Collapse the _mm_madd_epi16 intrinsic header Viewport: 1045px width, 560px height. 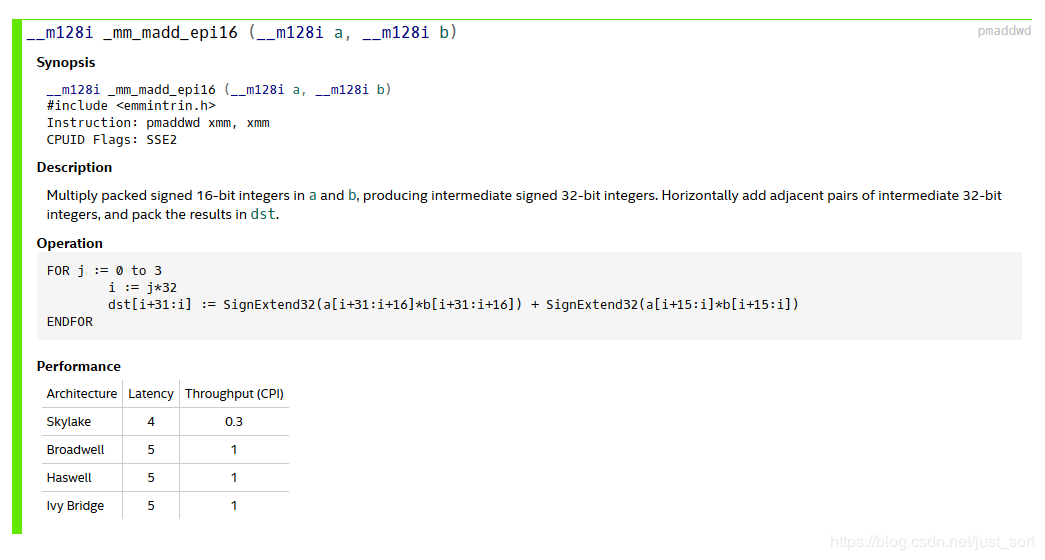click(241, 33)
